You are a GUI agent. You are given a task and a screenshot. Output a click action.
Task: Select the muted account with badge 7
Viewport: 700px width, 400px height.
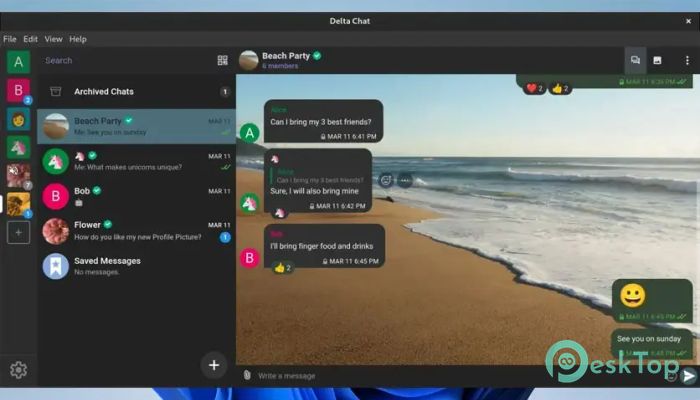(x=18, y=175)
